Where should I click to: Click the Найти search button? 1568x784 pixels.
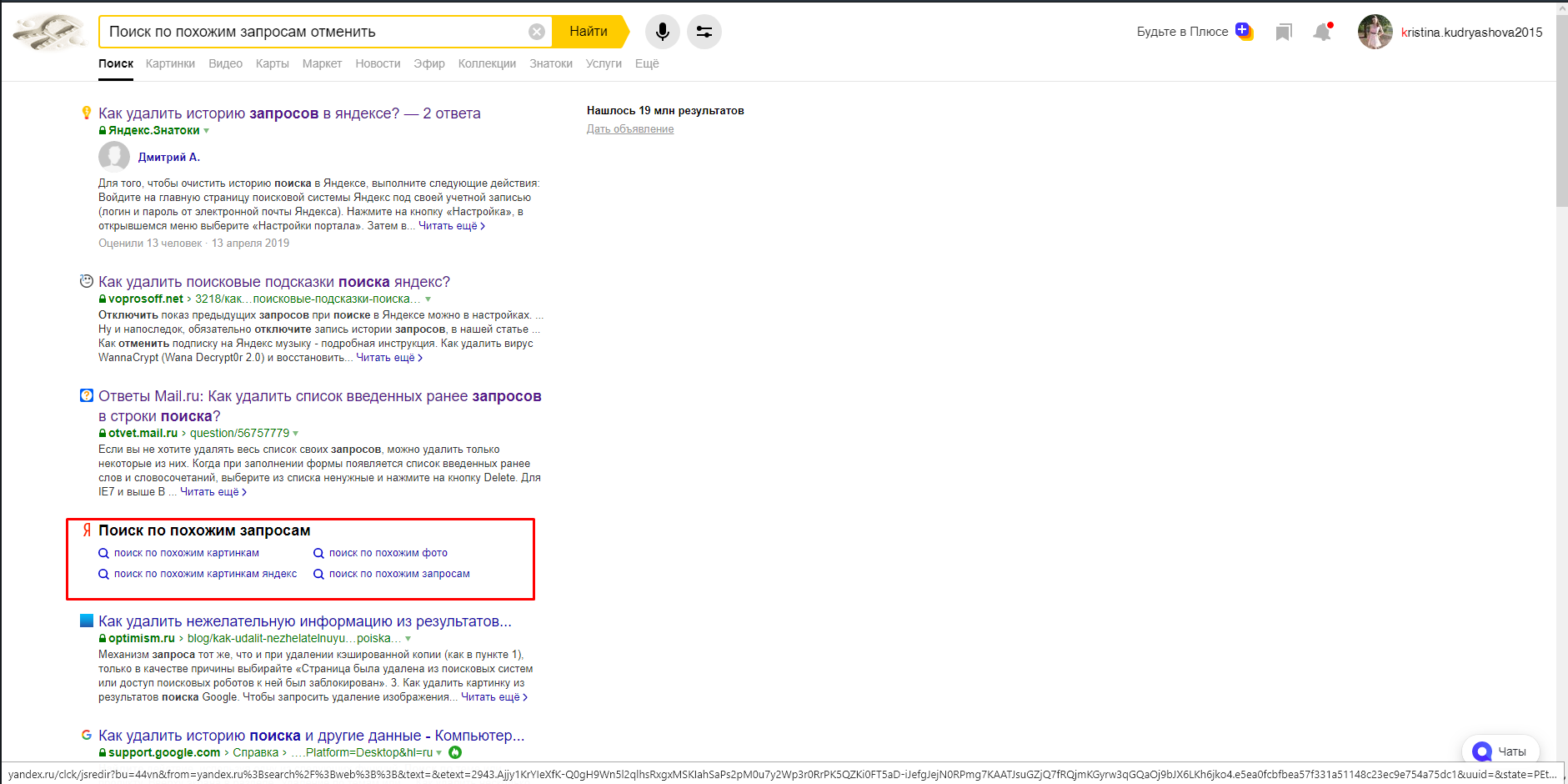click(589, 32)
